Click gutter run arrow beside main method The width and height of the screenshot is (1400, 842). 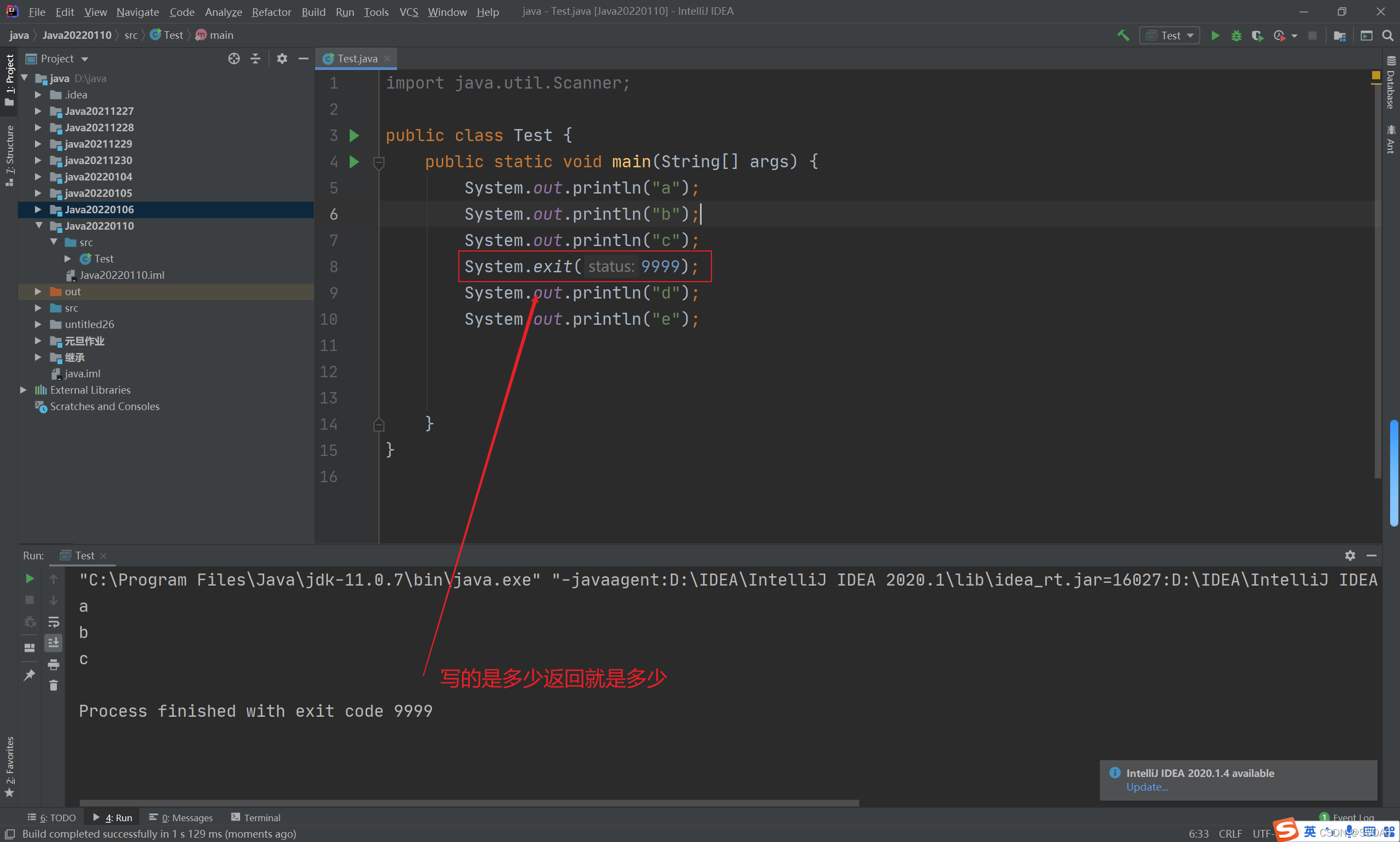354,162
